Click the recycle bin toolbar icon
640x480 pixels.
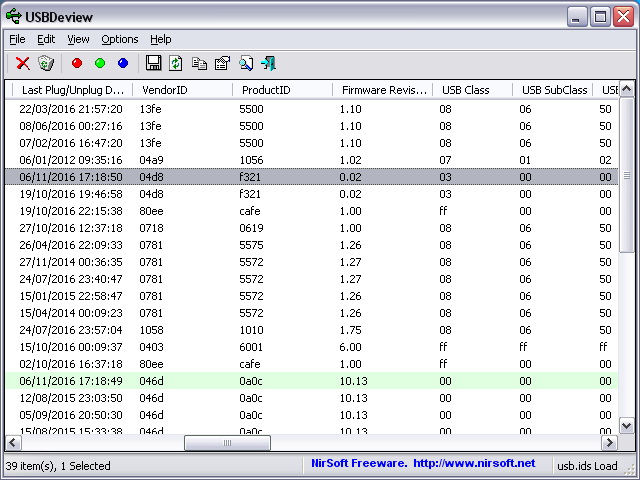click(46, 63)
